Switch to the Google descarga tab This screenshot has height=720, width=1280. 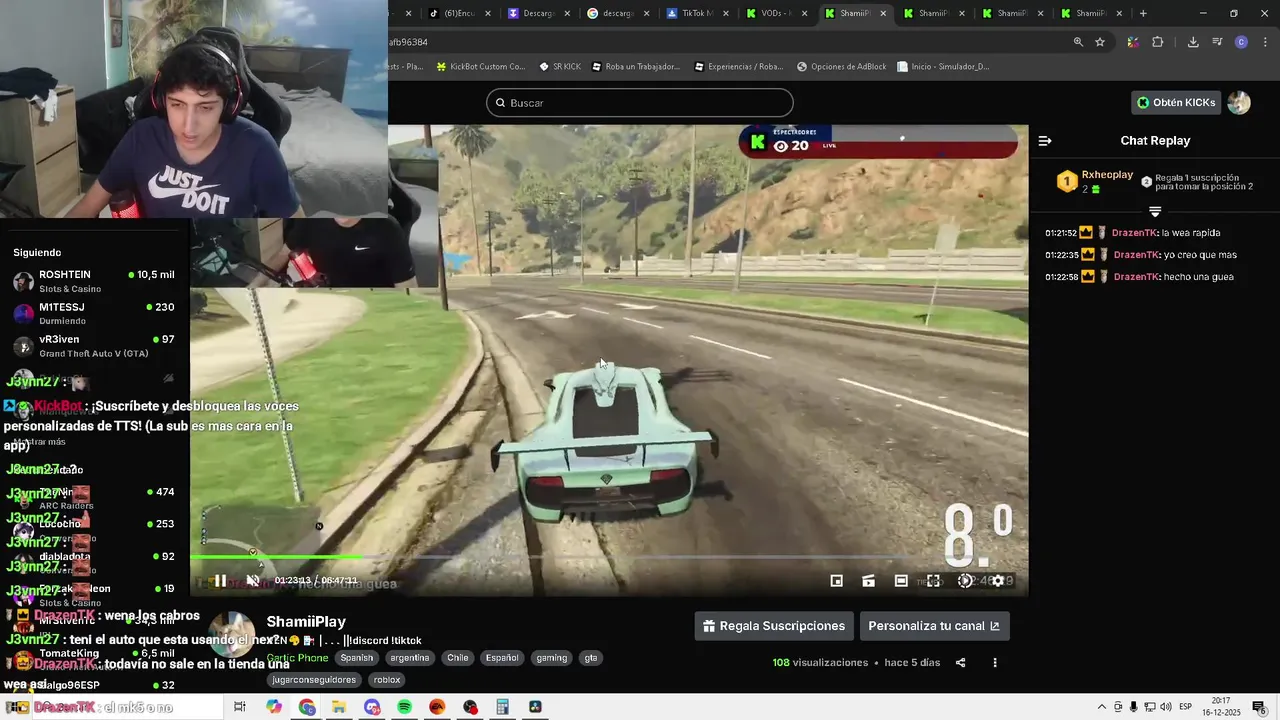click(617, 13)
